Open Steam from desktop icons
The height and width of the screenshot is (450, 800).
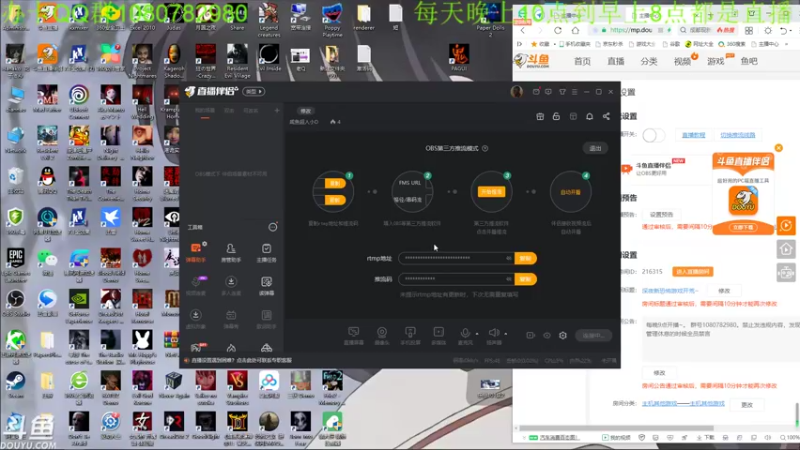pos(15,385)
